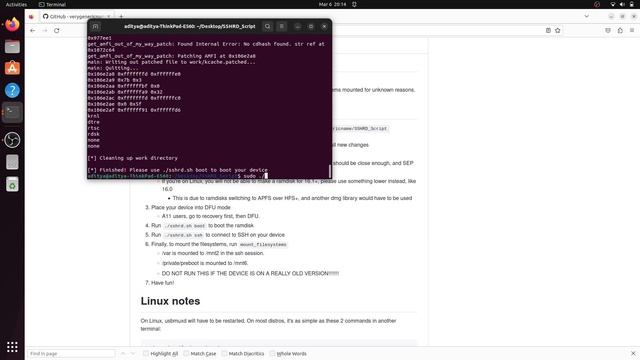Show Applications grid button
Viewport: 640px width, 360px height.
click(12, 347)
